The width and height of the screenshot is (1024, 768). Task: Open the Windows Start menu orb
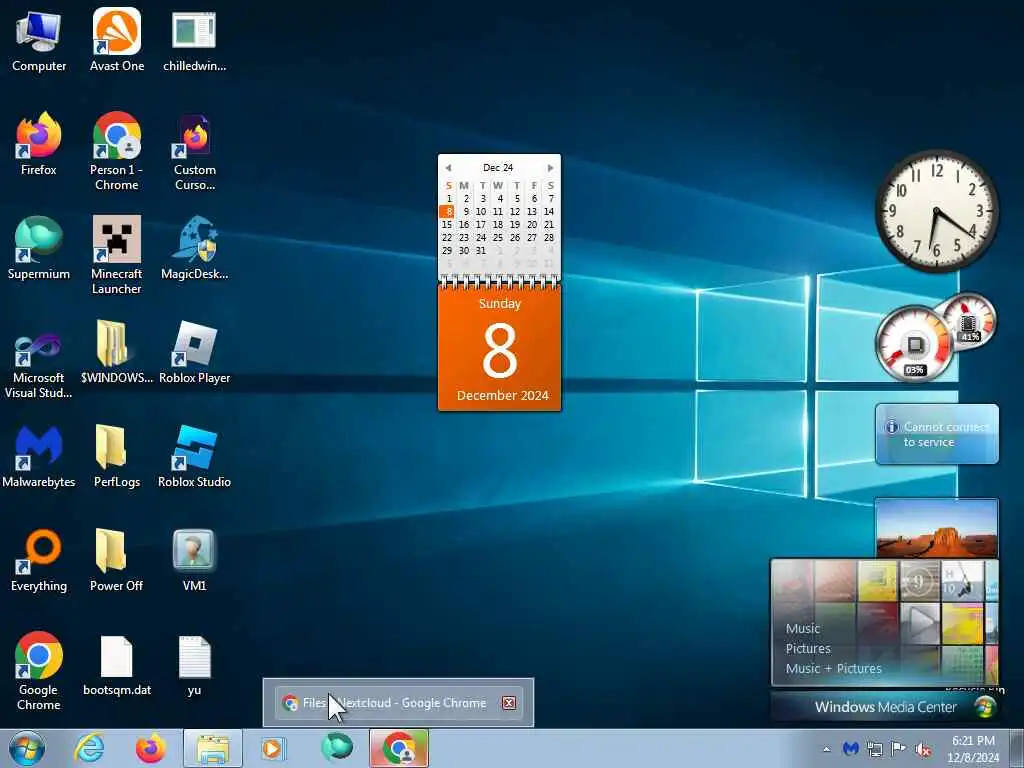click(x=27, y=748)
